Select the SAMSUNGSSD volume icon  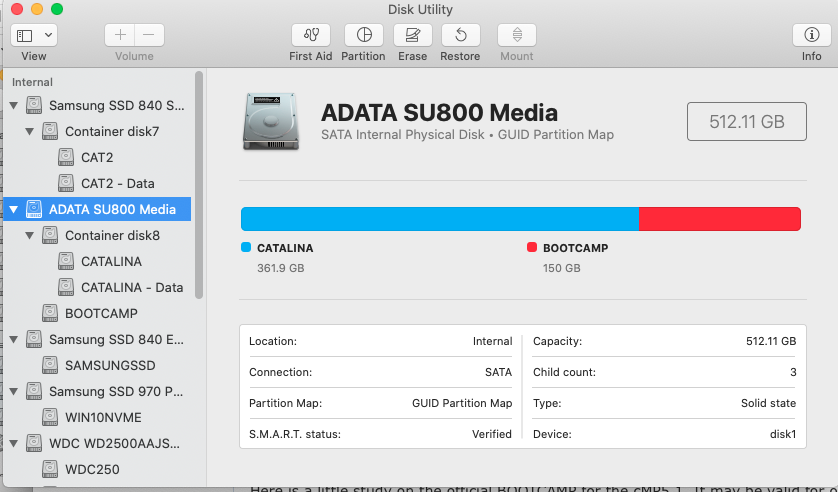click(50, 365)
